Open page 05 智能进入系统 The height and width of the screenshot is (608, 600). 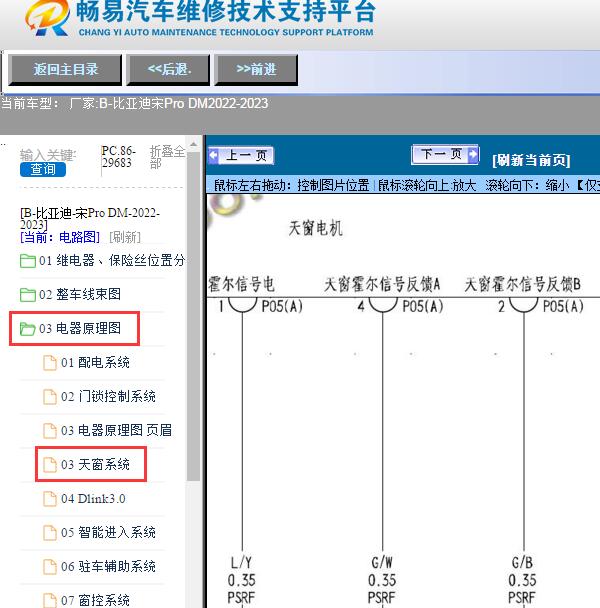[99, 532]
